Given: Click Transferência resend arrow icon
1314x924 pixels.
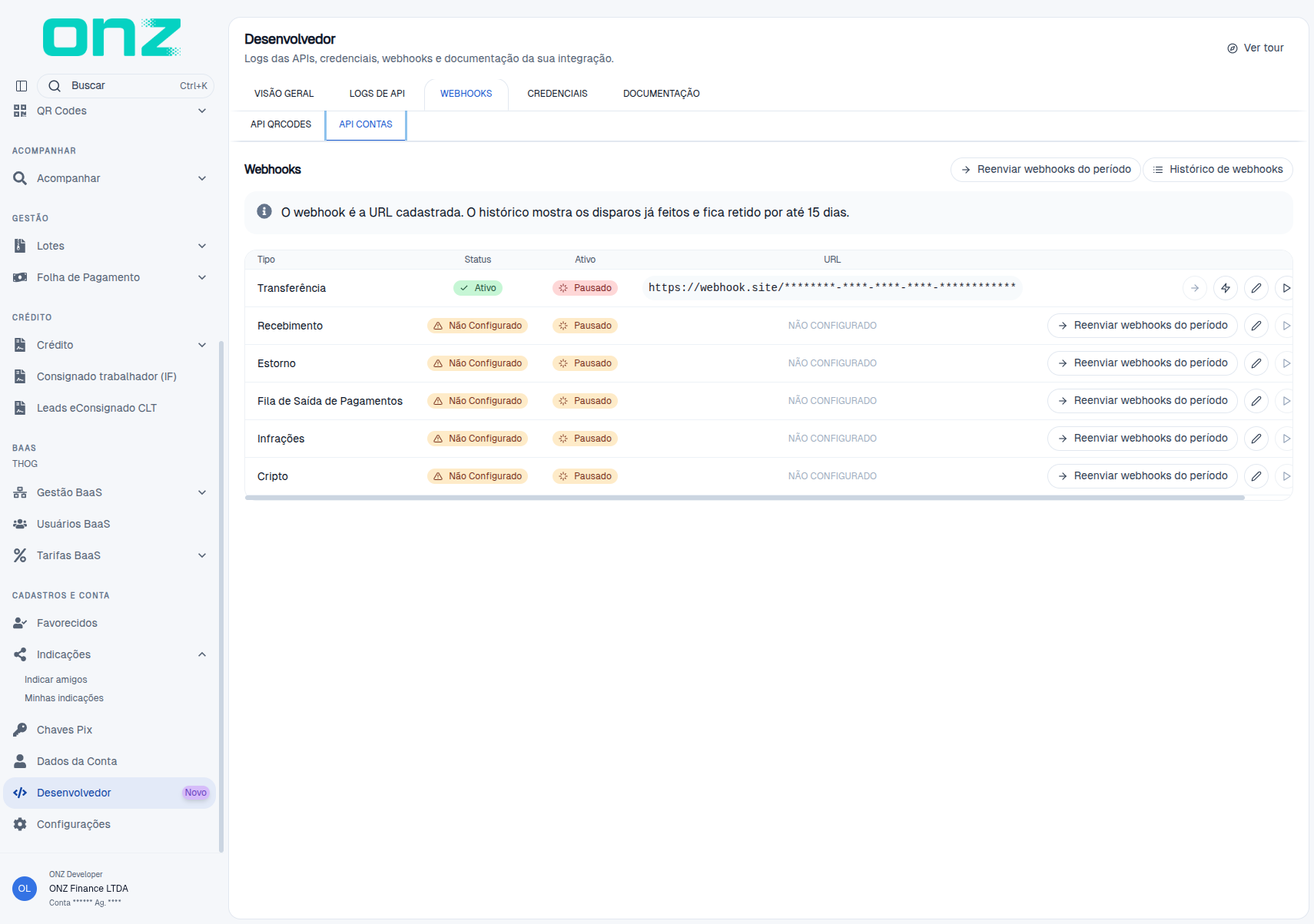Looking at the screenshot, I should (x=1194, y=288).
